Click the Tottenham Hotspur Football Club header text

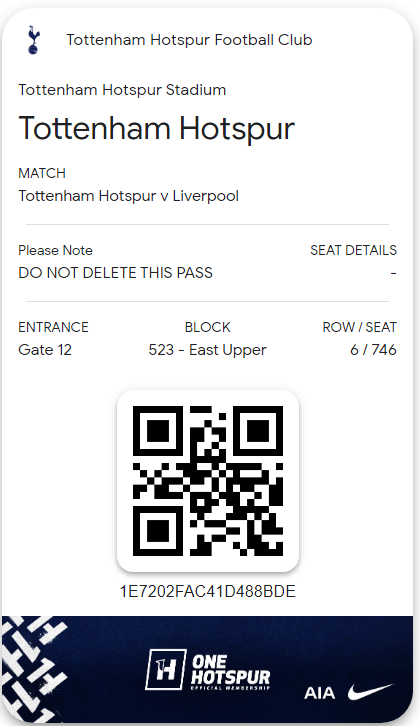(x=189, y=40)
